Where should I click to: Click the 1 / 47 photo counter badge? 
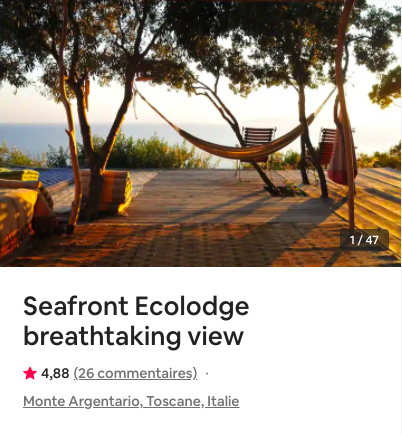tap(364, 240)
